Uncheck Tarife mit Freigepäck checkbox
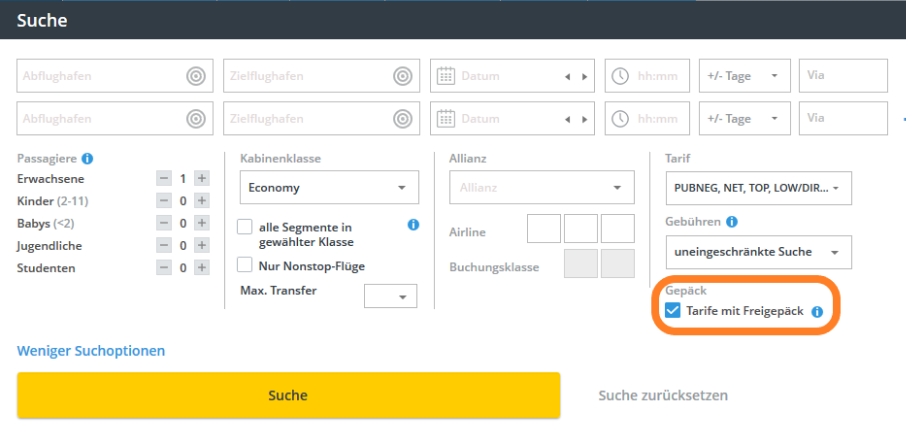 673,311
